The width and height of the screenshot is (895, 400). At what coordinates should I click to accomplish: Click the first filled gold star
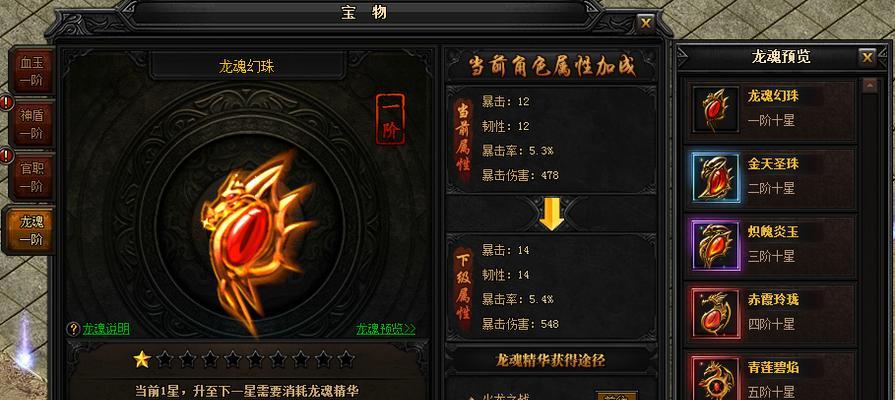[x=141, y=359]
